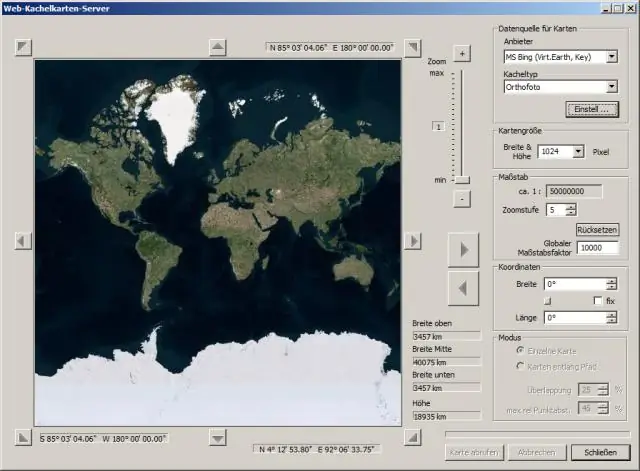Viewport: 640px width, 471px height.
Task: Close the Web-Kachelkarten-Server window
Action: (x=631, y=8)
